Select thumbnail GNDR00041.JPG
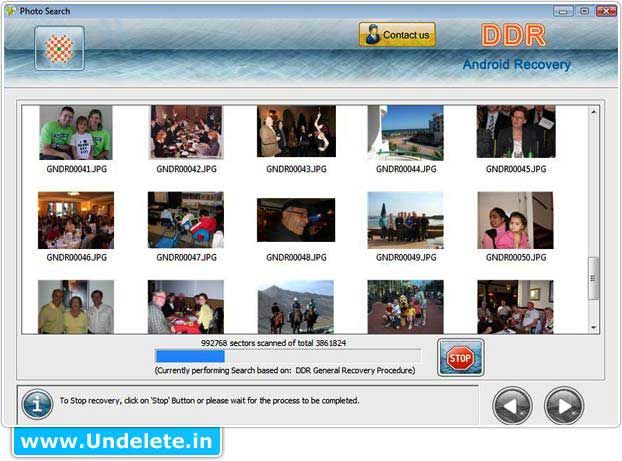622x461 pixels. click(x=76, y=133)
